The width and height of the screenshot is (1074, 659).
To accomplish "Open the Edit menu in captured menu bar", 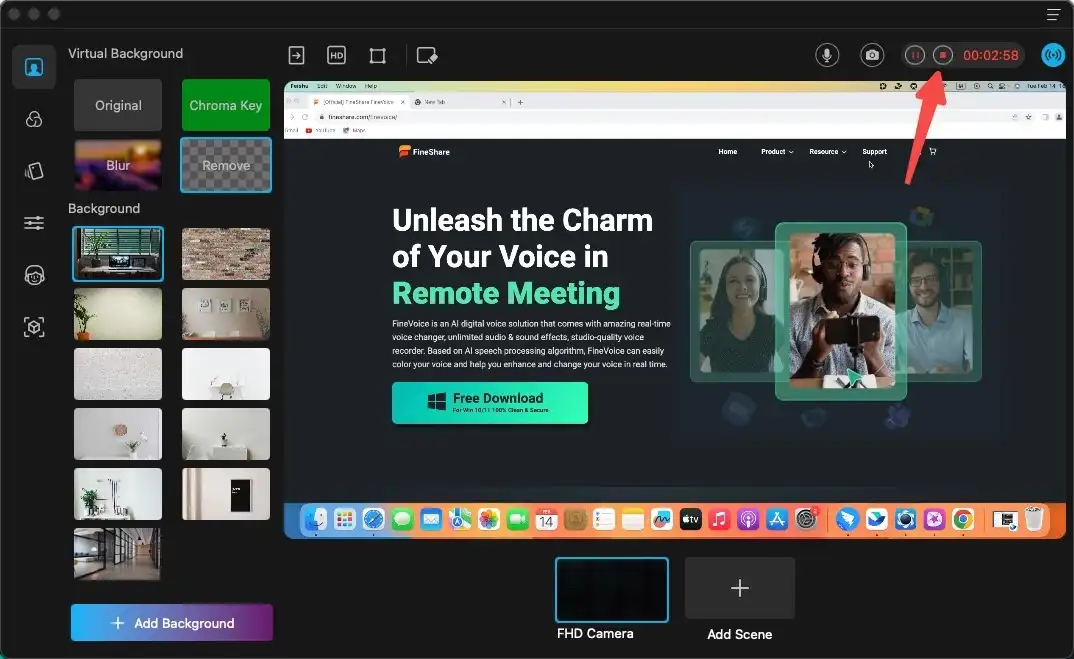I will coord(322,86).
